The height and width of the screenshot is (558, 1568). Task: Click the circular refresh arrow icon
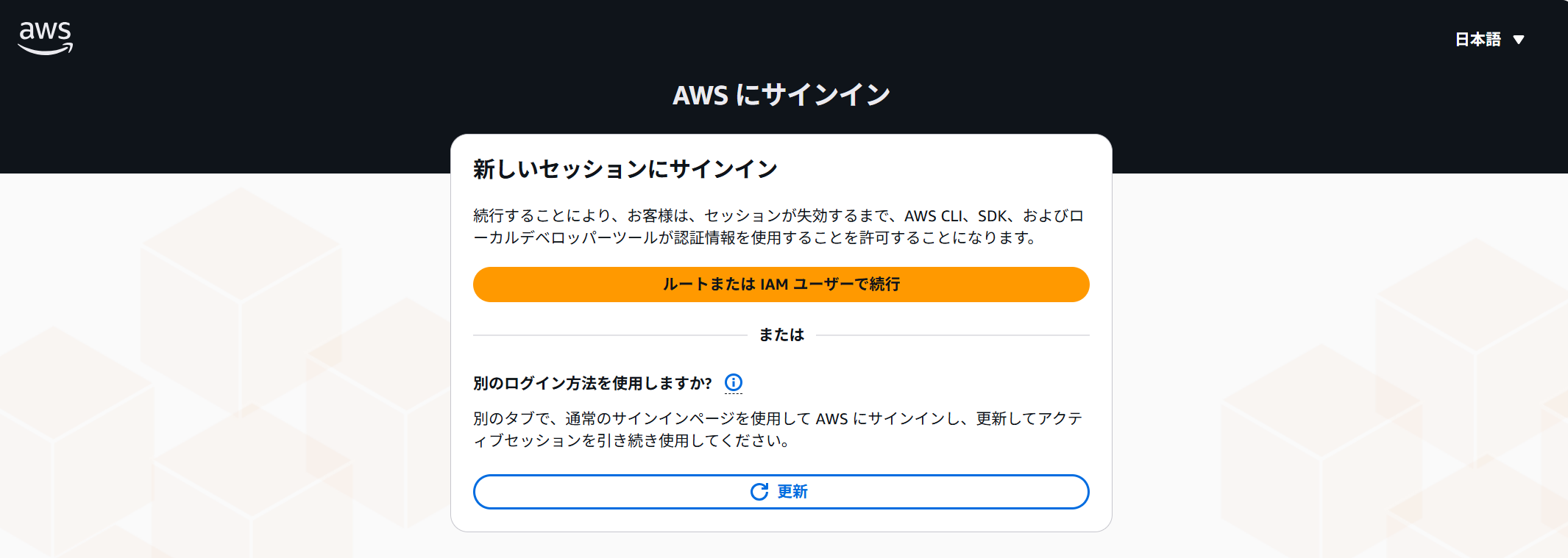click(x=759, y=492)
